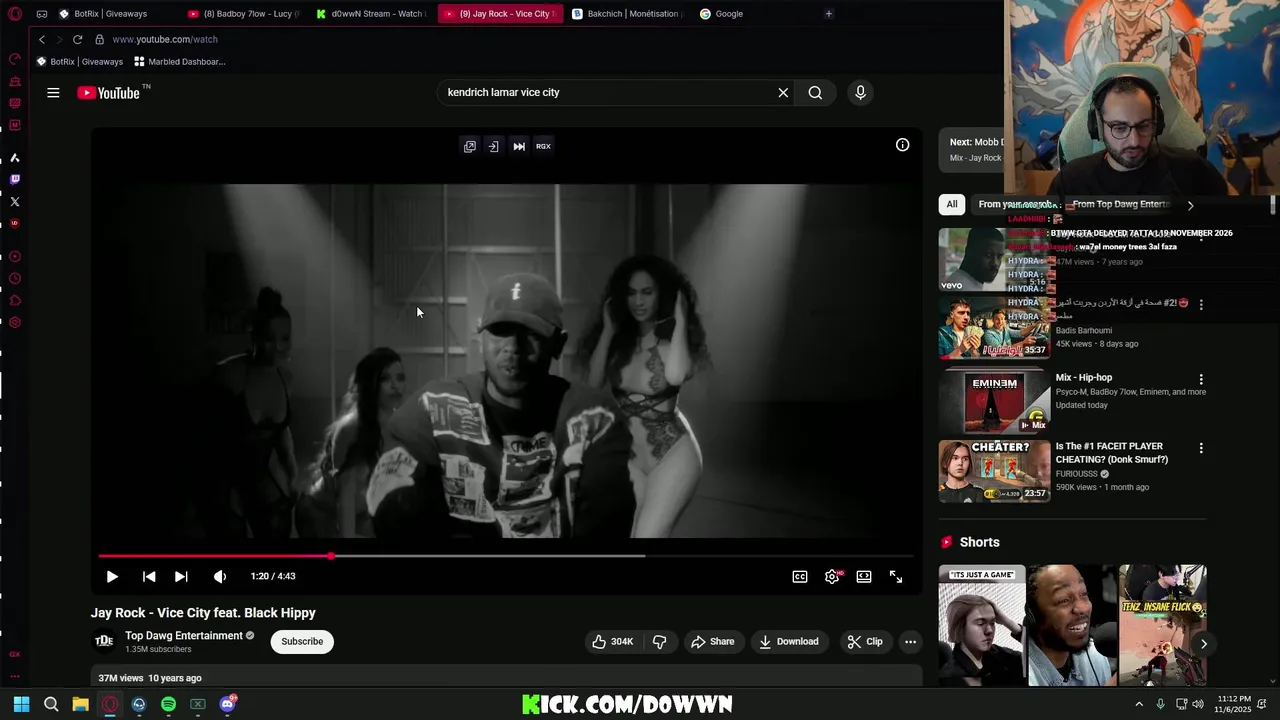
Task: Toggle closed captions
Action: (800, 577)
